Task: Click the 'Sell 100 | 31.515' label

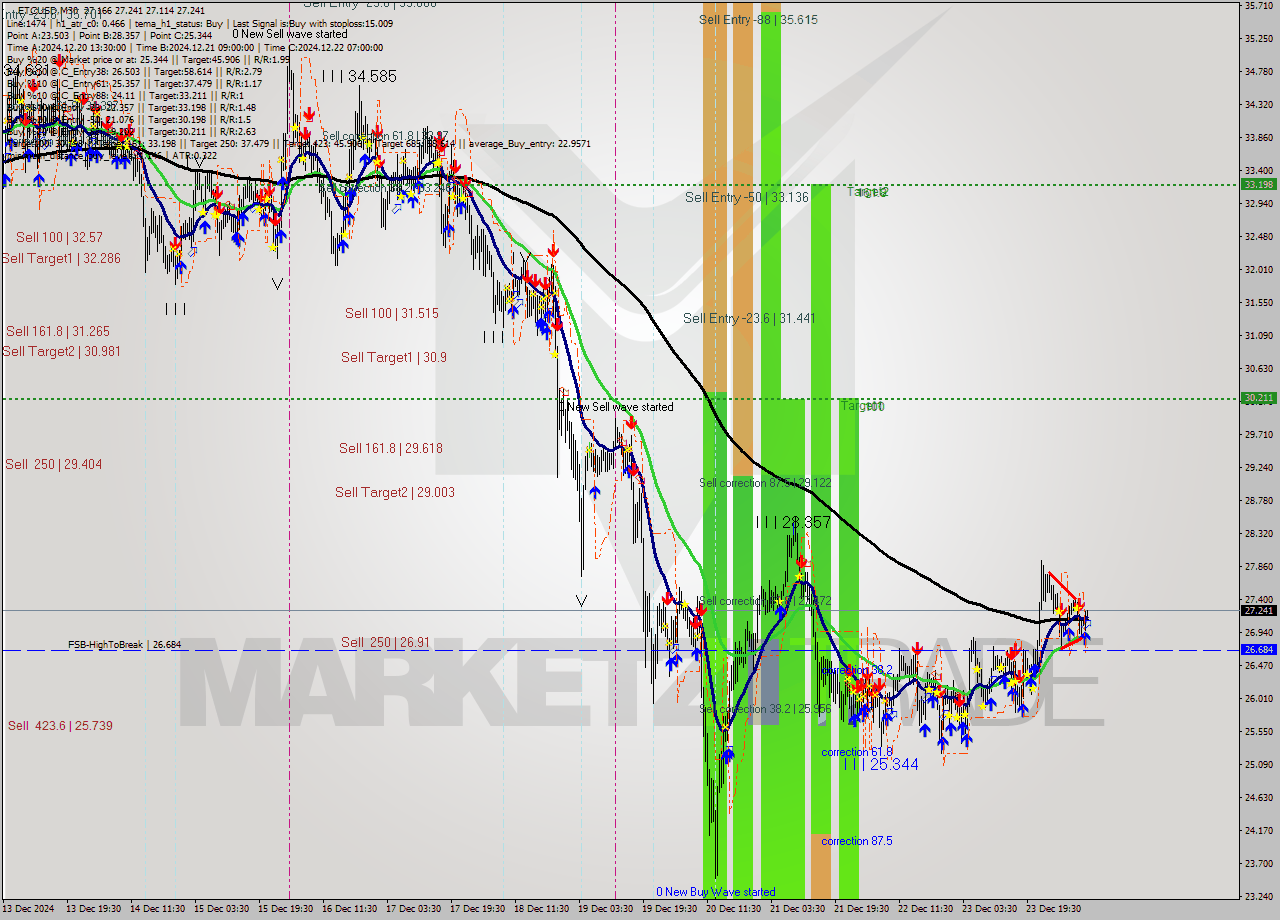Action: click(392, 313)
